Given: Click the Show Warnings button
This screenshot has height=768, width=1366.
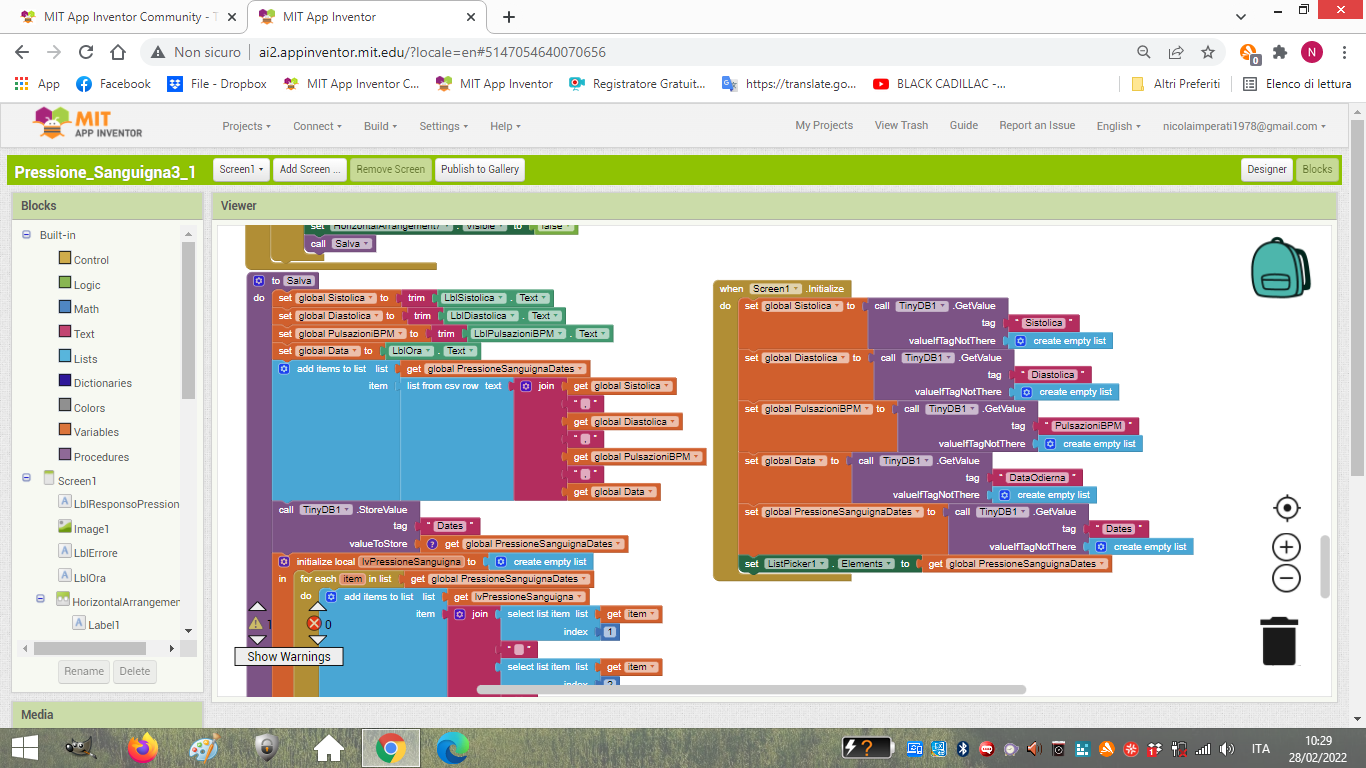Looking at the screenshot, I should point(289,656).
